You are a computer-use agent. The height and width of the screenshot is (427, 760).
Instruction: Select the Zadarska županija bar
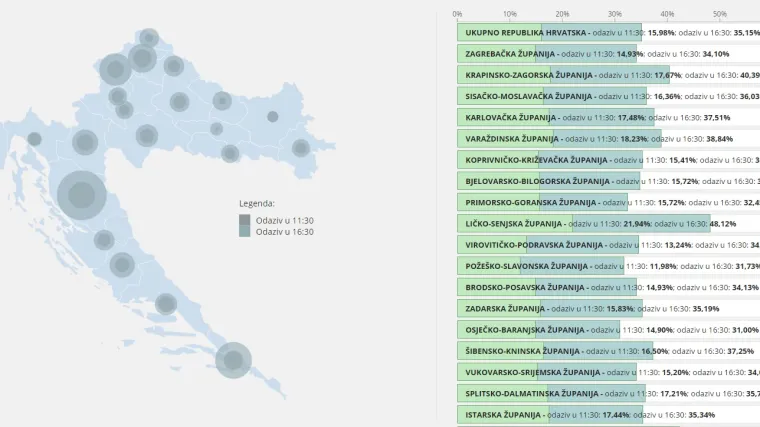[550, 309]
